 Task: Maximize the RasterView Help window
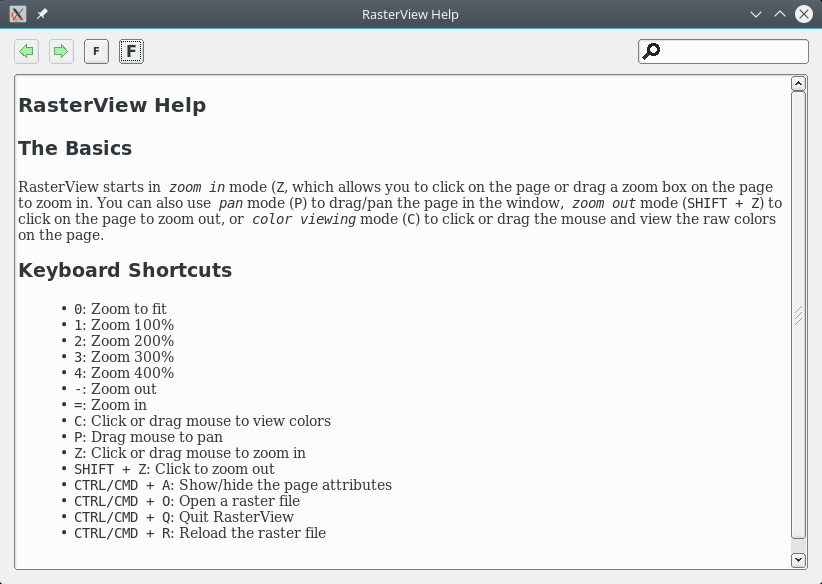(780, 14)
